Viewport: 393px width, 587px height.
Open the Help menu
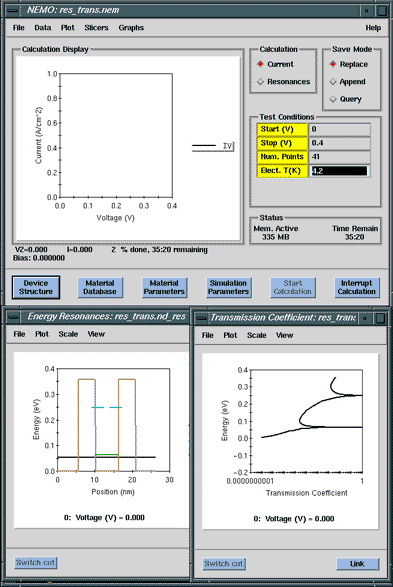point(373,28)
